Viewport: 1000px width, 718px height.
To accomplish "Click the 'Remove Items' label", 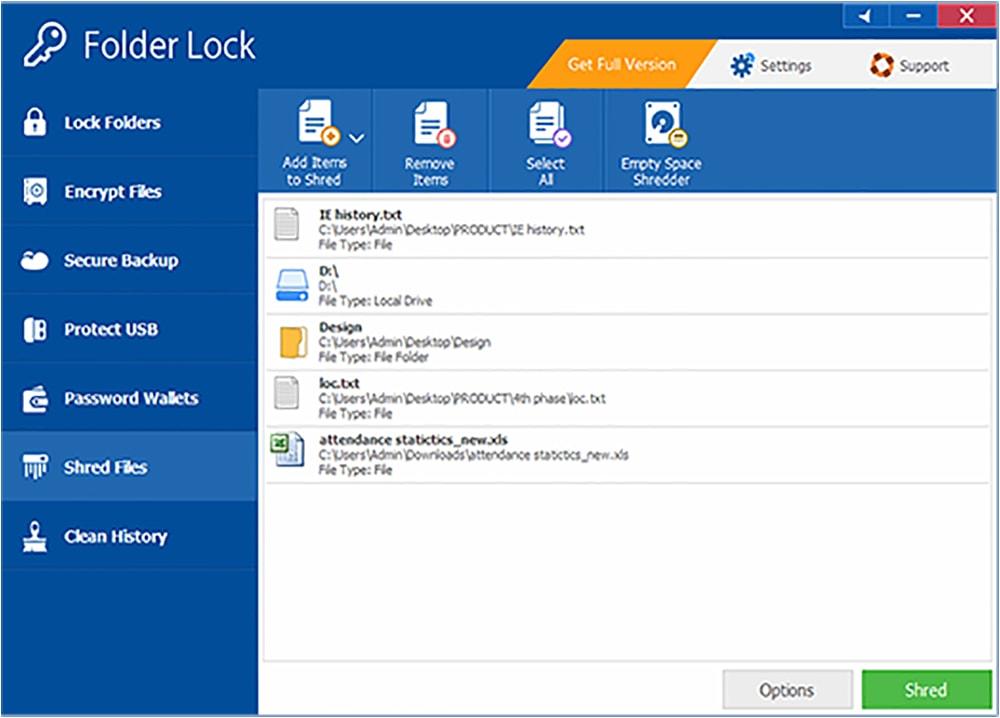I will coord(429,172).
